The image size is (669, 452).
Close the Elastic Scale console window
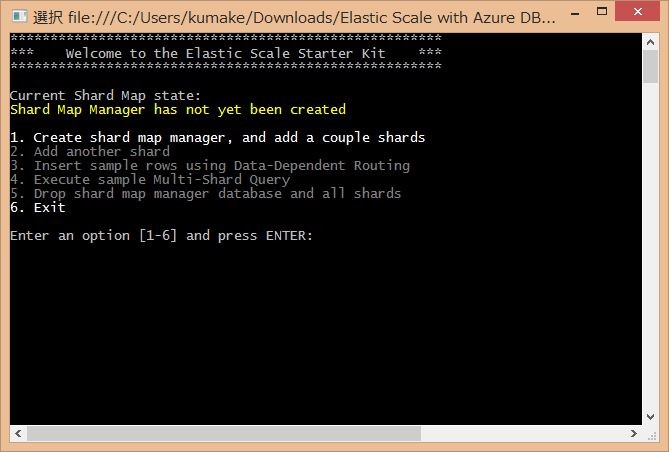pos(638,12)
